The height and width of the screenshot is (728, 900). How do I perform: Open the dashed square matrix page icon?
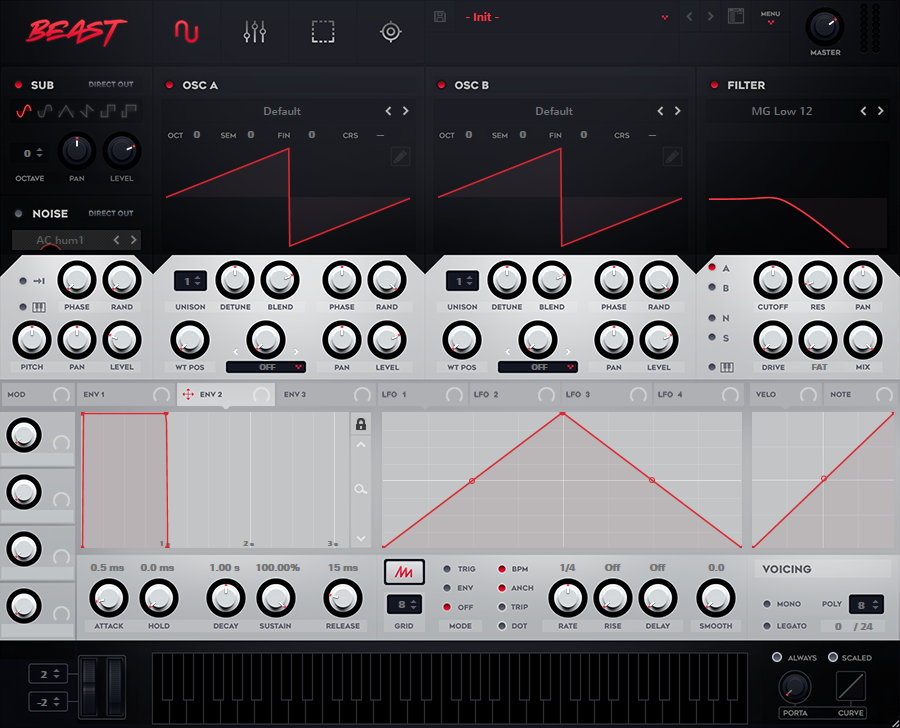(323, 32)
